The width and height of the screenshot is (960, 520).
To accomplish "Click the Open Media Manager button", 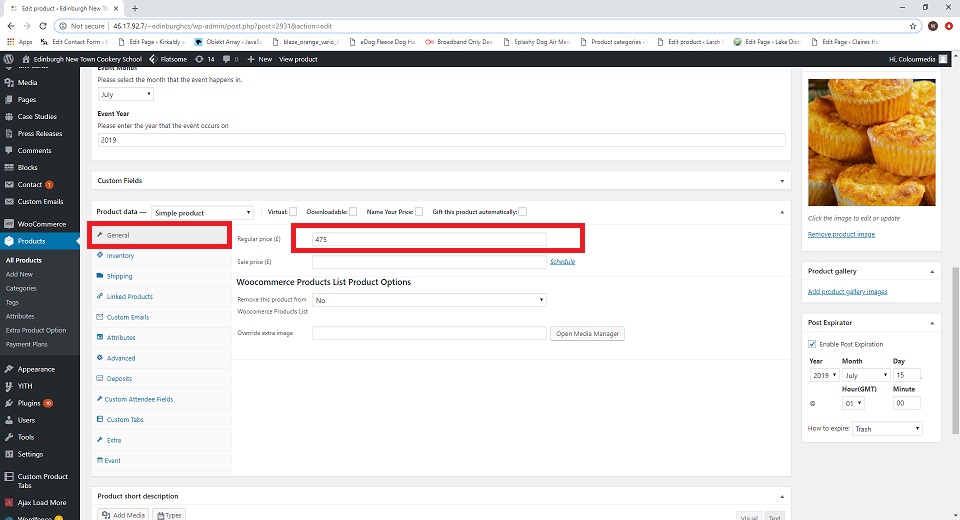I will click(587, 333).
